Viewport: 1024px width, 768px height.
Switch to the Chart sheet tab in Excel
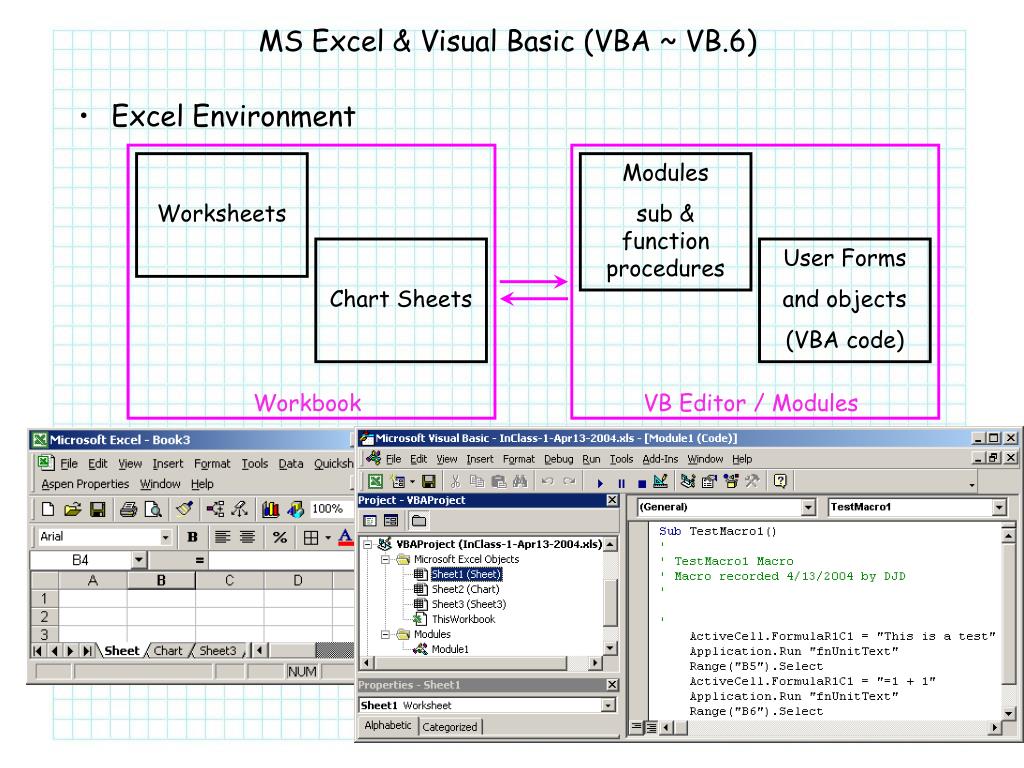(168, 650)
